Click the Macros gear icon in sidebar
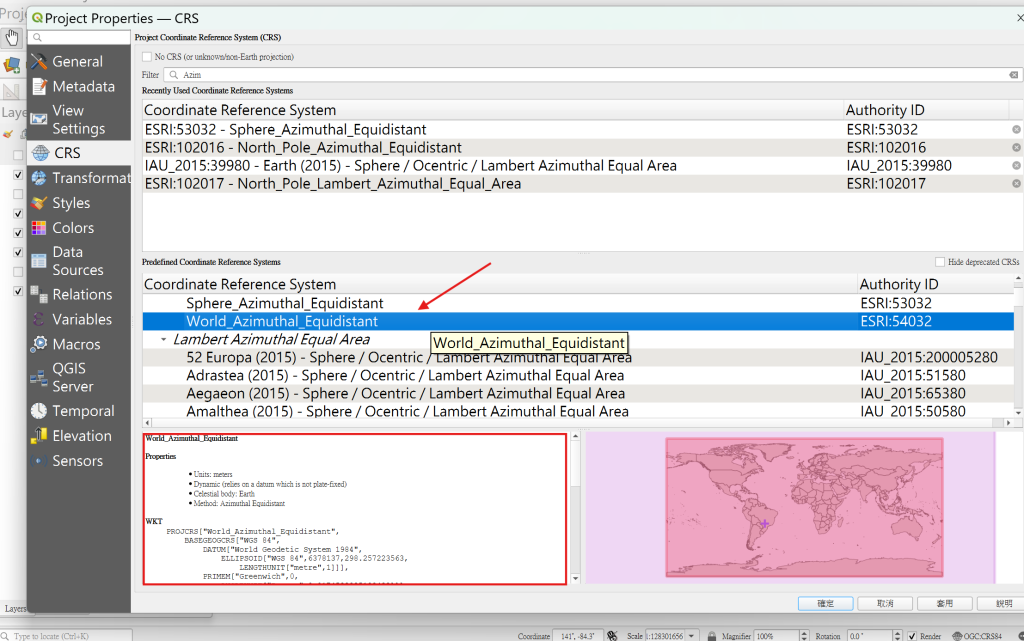This screenshot has height=641, width=1024. (39, 344)
